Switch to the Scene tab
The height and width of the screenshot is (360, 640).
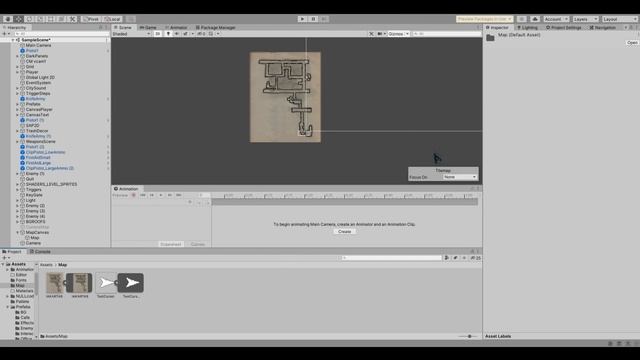[123, 27]
